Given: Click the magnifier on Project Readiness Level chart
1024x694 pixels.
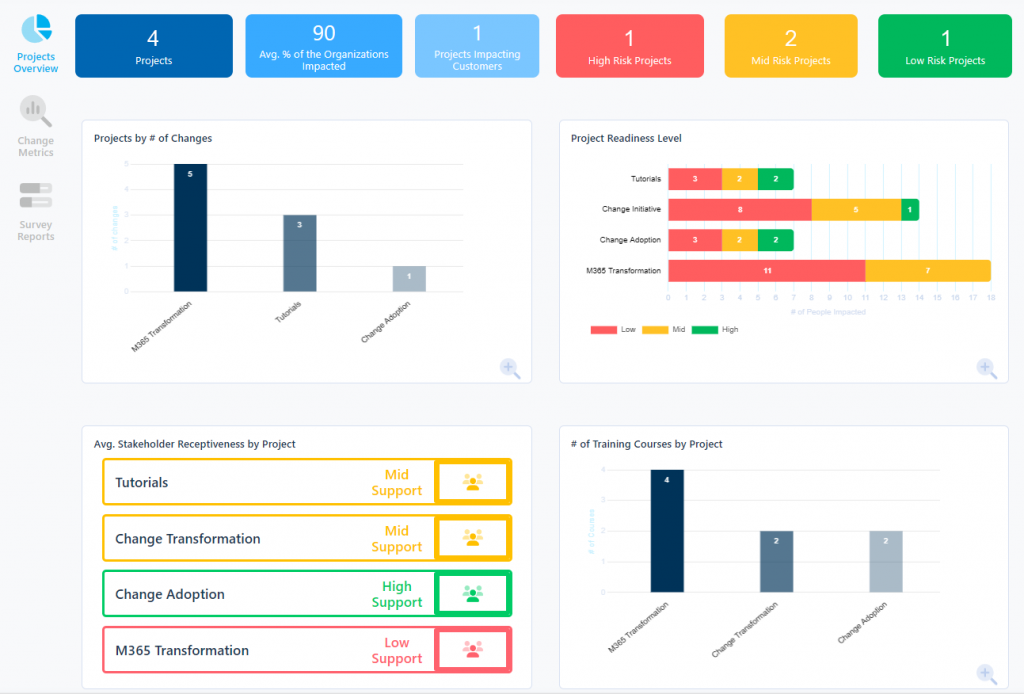Looking at the screenshot, I should [x=987, y=369].
